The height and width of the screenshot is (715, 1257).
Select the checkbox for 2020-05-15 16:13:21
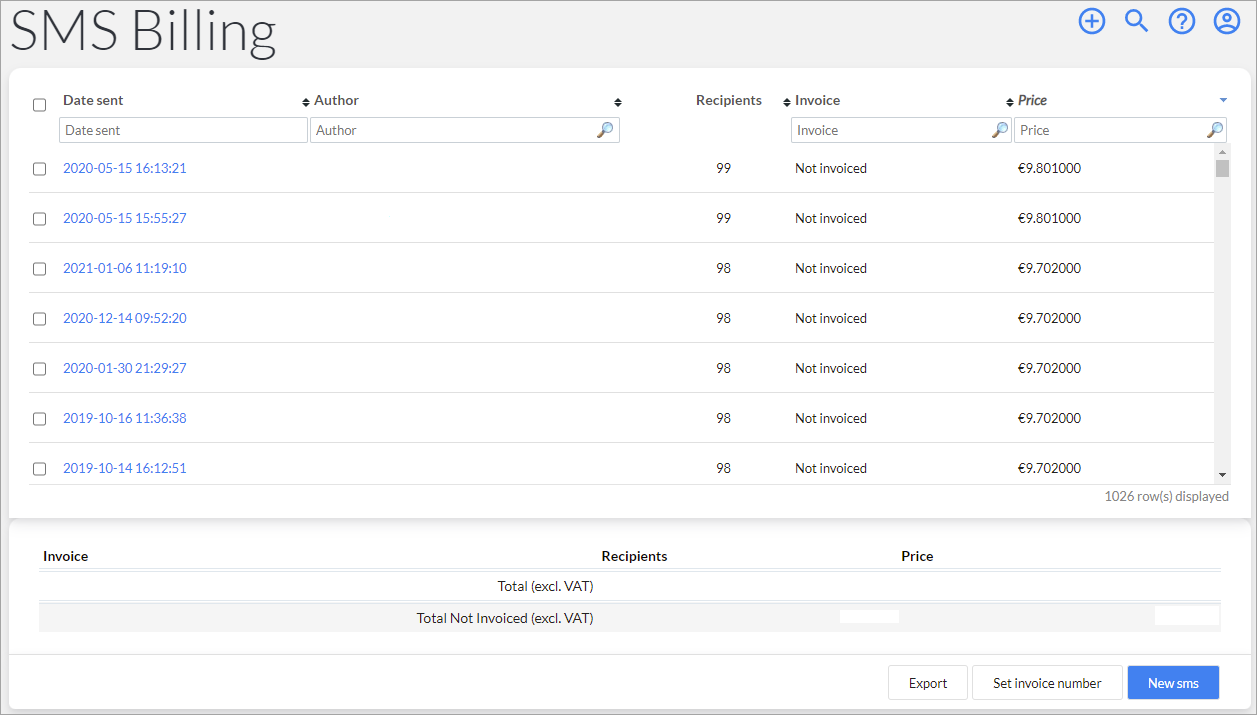(x=40, y=169)
